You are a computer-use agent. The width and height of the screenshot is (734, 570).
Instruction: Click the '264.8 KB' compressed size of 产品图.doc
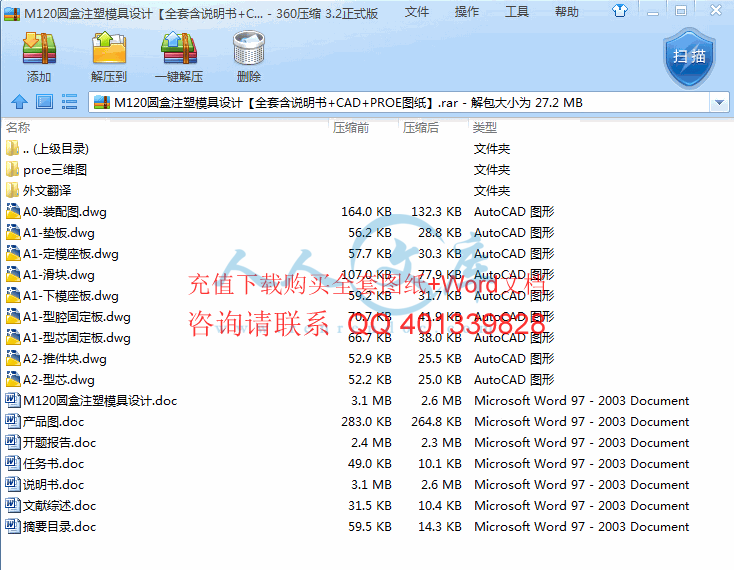[436, 422]
